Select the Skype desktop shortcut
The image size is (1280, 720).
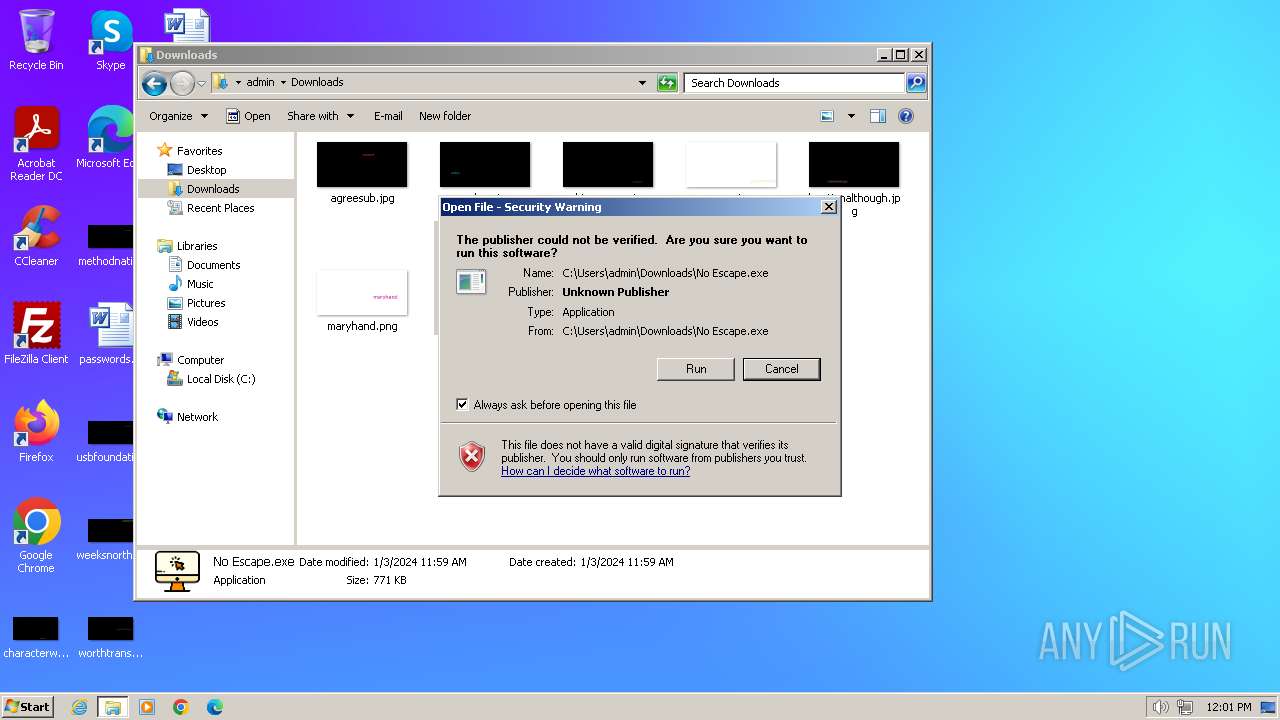tap(110, 40)
